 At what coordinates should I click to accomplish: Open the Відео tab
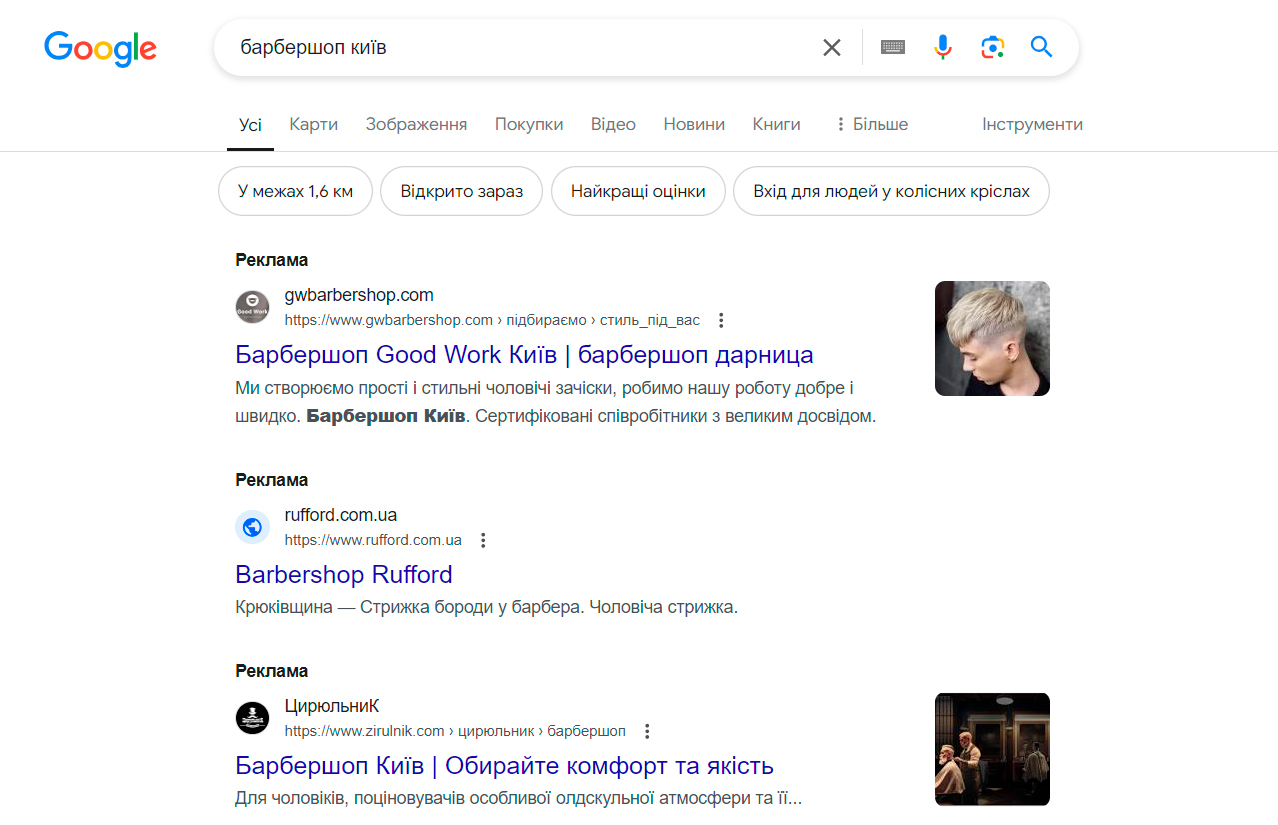[613, 124]
